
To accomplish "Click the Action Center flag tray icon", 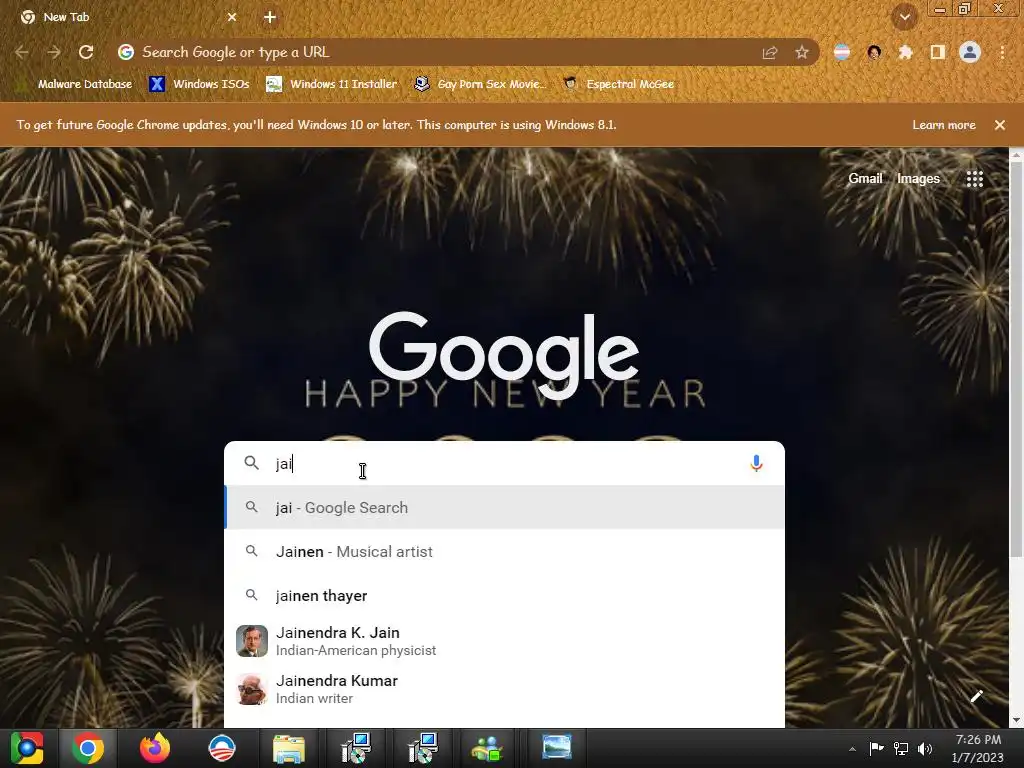I will [876, 749].
